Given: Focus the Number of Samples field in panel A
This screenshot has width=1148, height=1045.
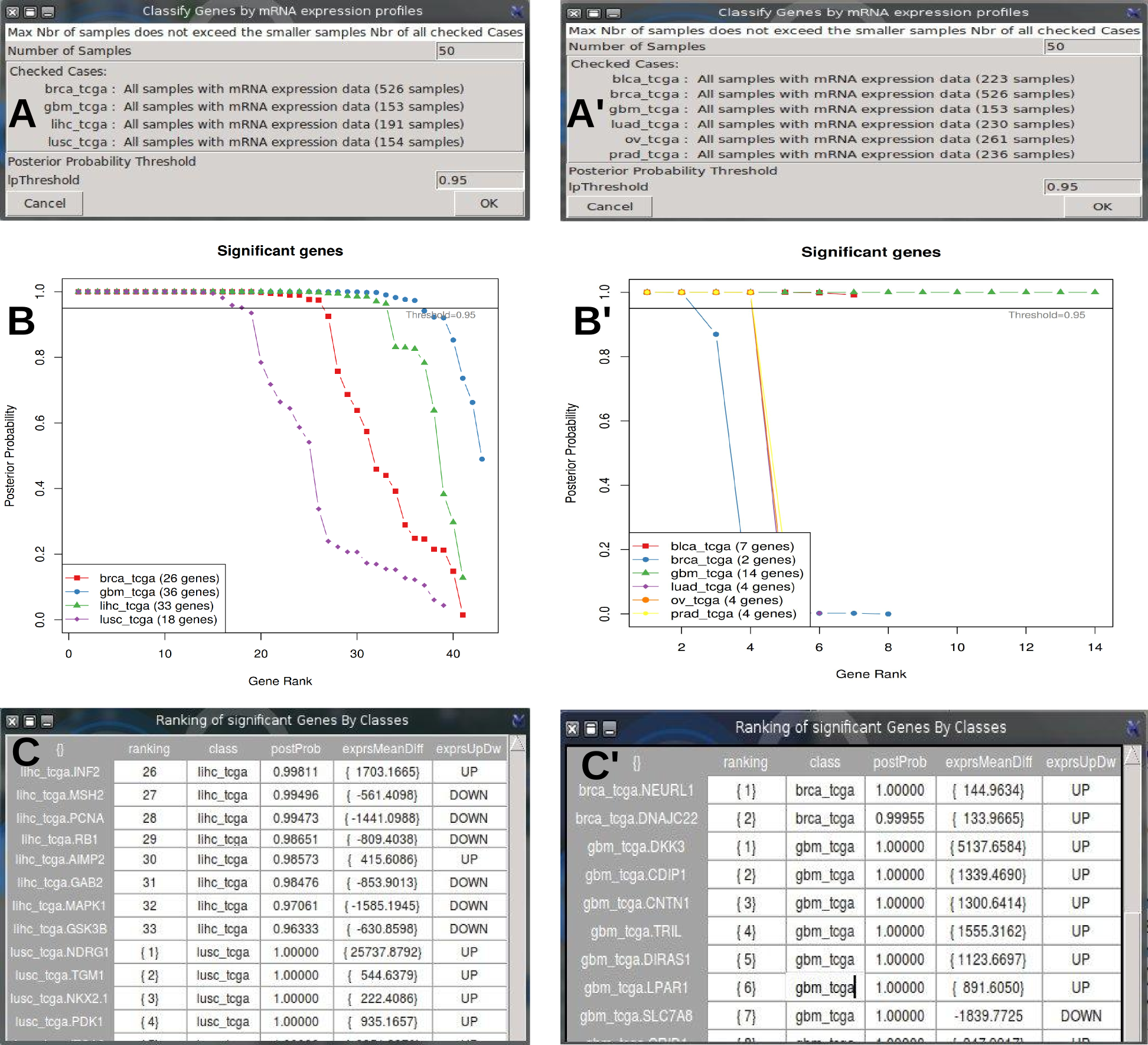Looking at the screenshot, I should click(x=479, y=51).
